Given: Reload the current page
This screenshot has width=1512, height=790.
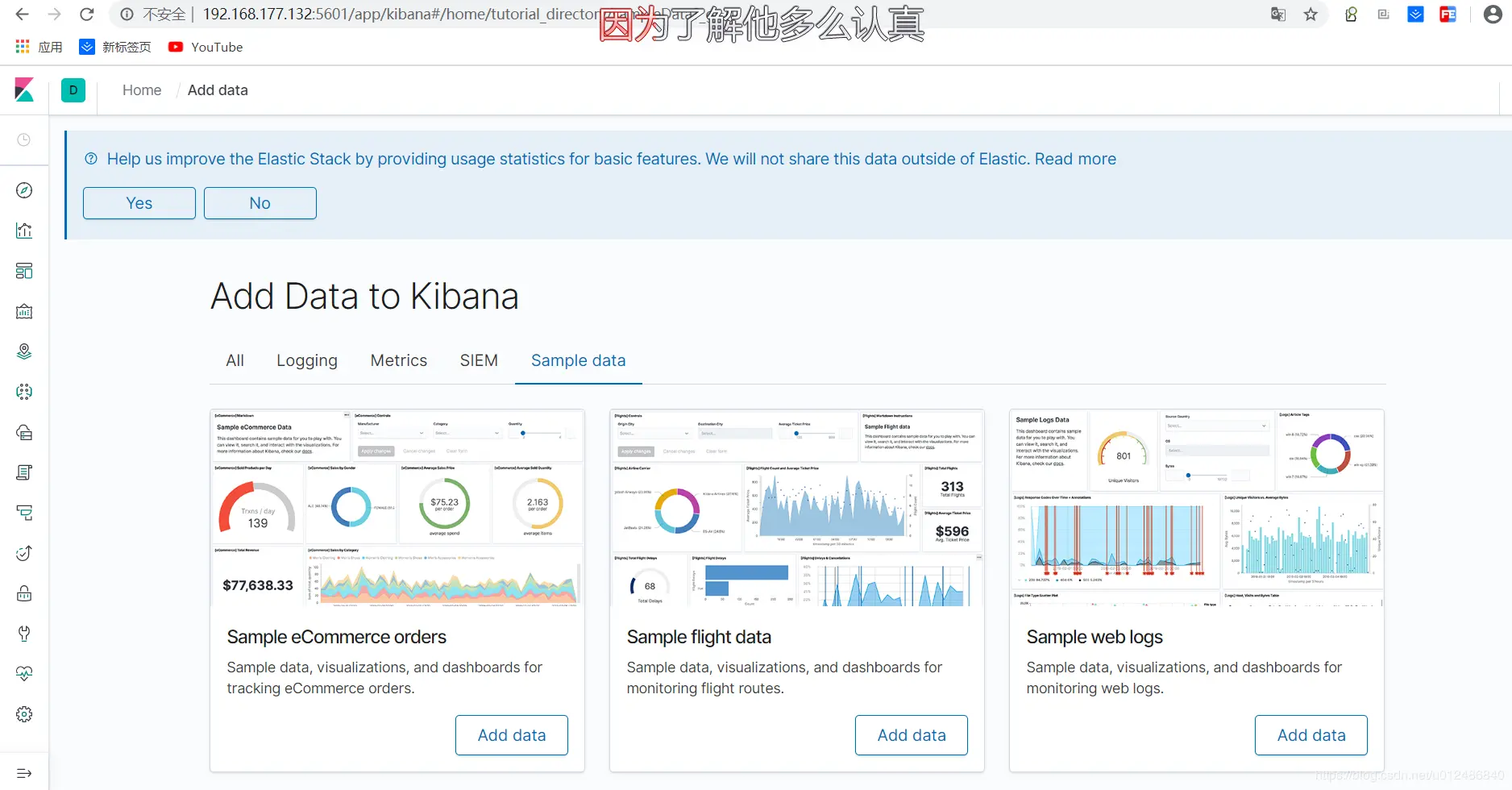Looking at the screenshot, I should pyautogui.click(x=87, y=15).
